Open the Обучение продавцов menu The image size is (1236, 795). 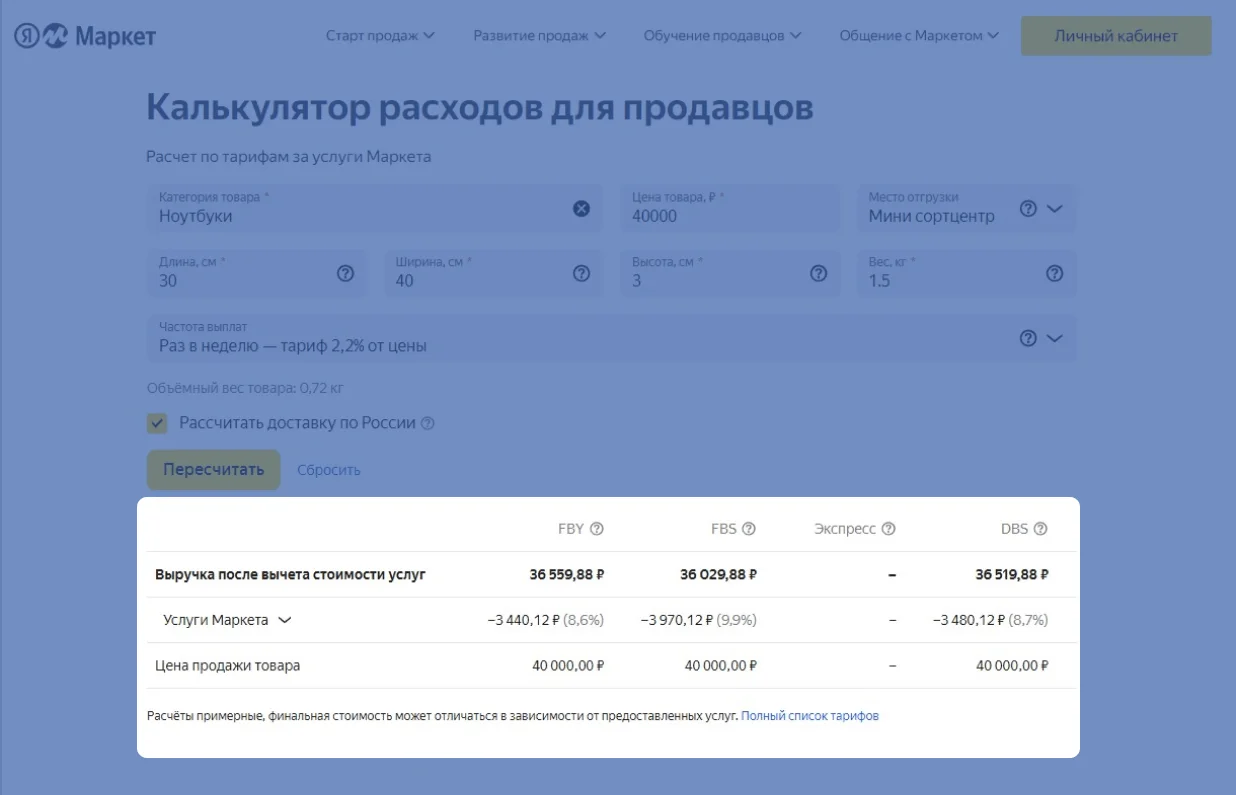(722, 36)
